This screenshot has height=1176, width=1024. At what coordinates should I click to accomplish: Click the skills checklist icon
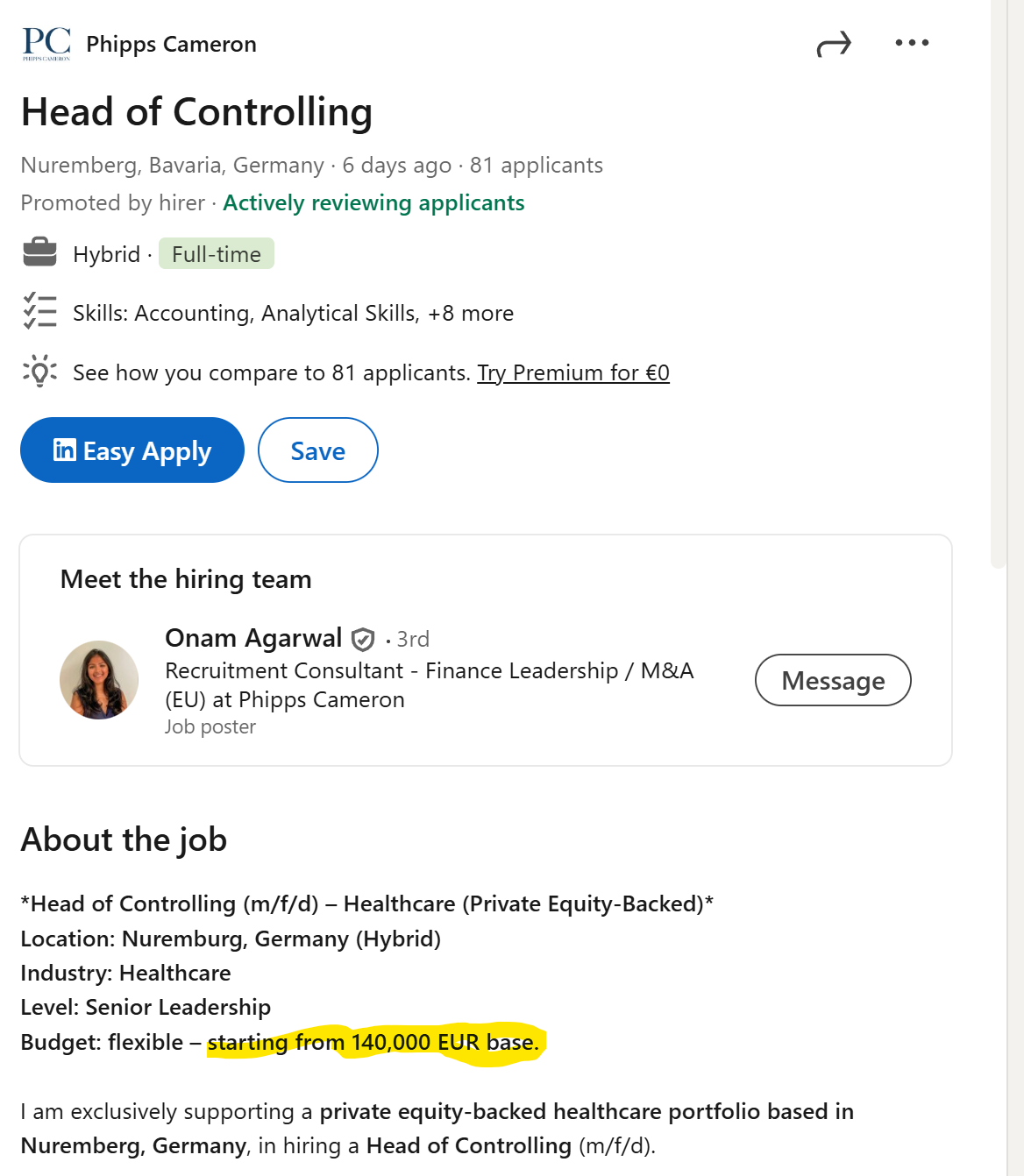pyautogui.click(x=39, y=312)
